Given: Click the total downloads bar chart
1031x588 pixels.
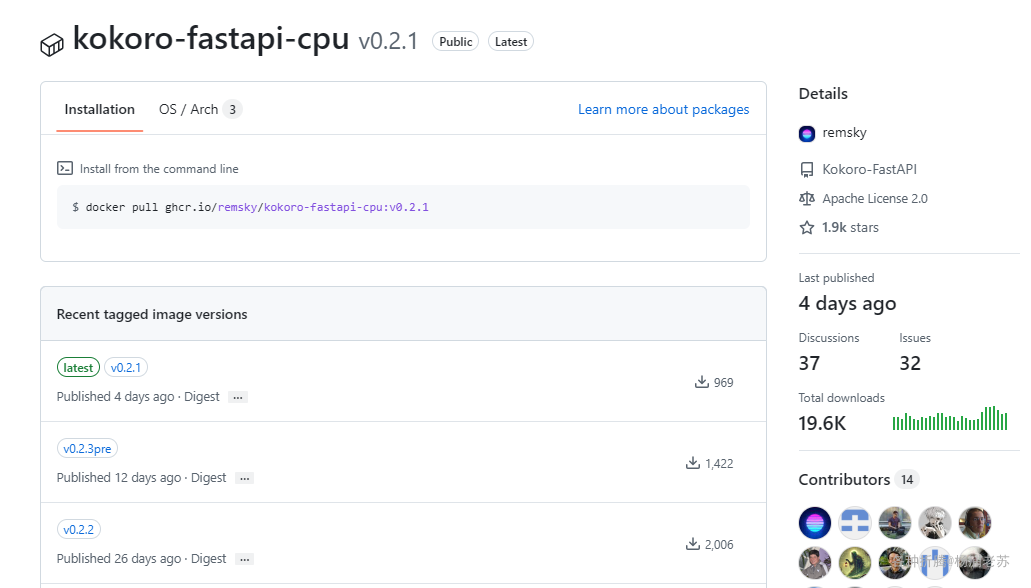Looking at the screenshot, I should click(x=949, y=418).
